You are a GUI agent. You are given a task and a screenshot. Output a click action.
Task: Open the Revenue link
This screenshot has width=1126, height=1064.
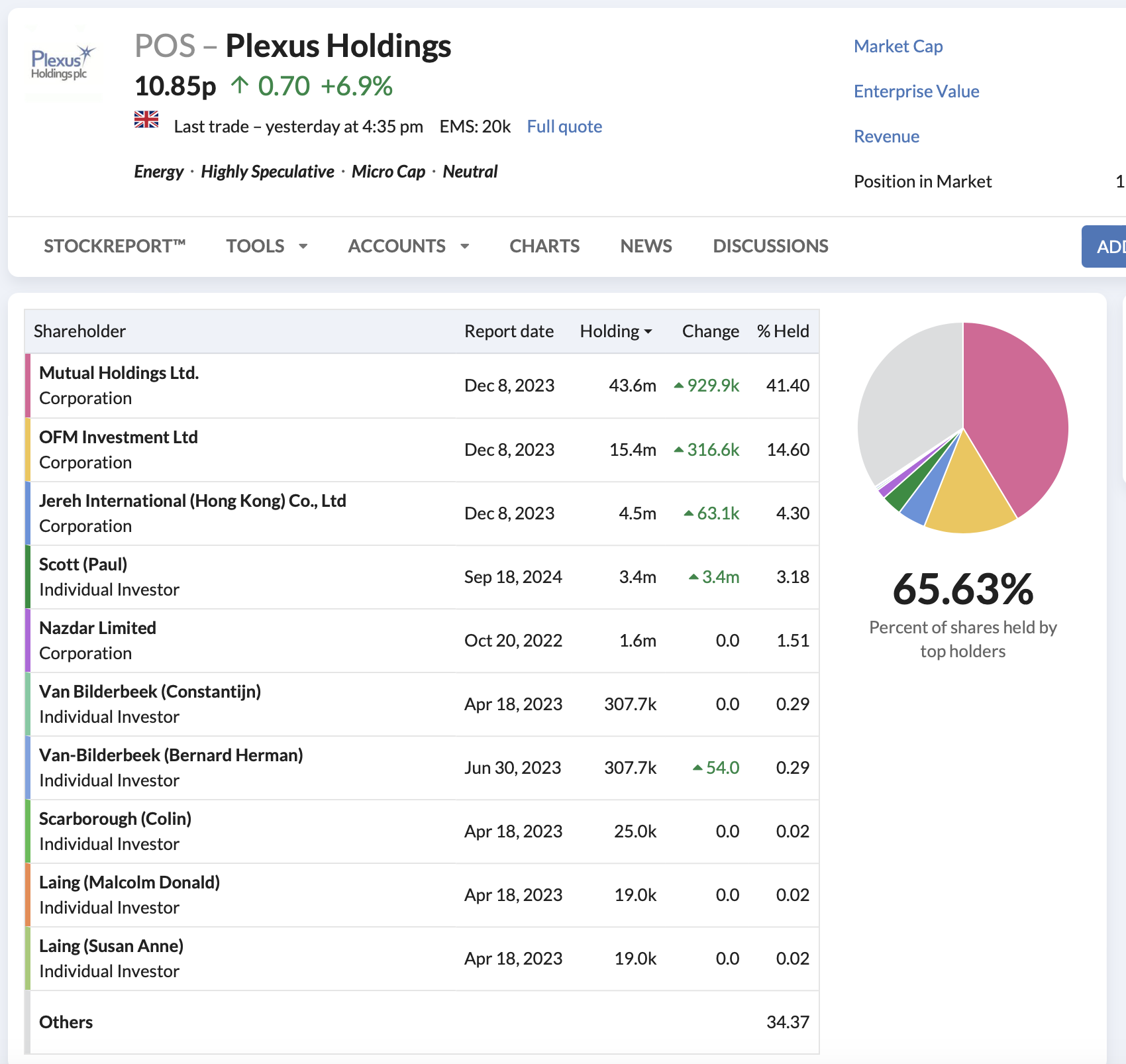tap(886, 136)
